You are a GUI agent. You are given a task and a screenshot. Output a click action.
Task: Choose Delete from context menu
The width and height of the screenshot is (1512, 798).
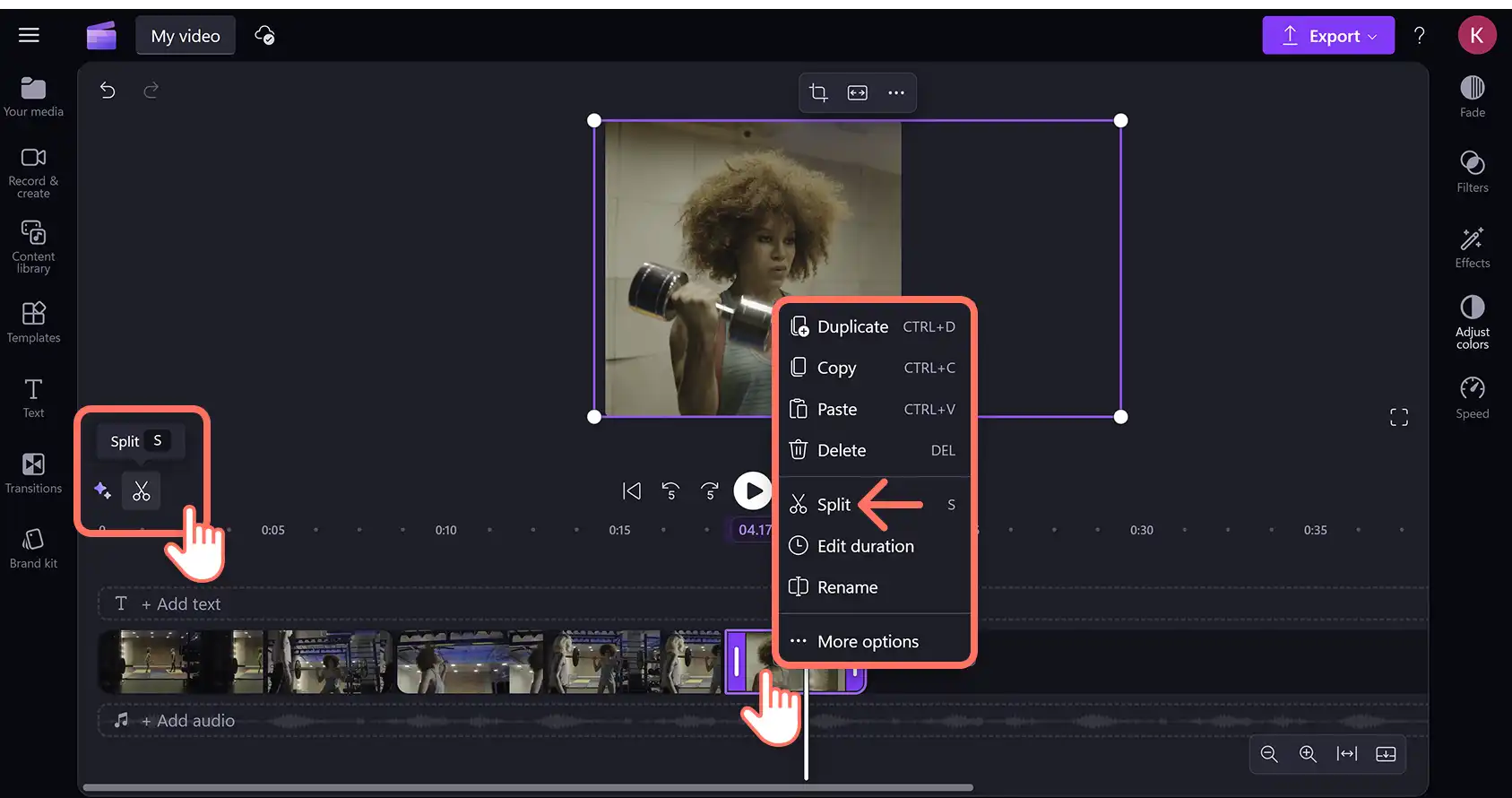pyautogui.click(x=874, y=450)
